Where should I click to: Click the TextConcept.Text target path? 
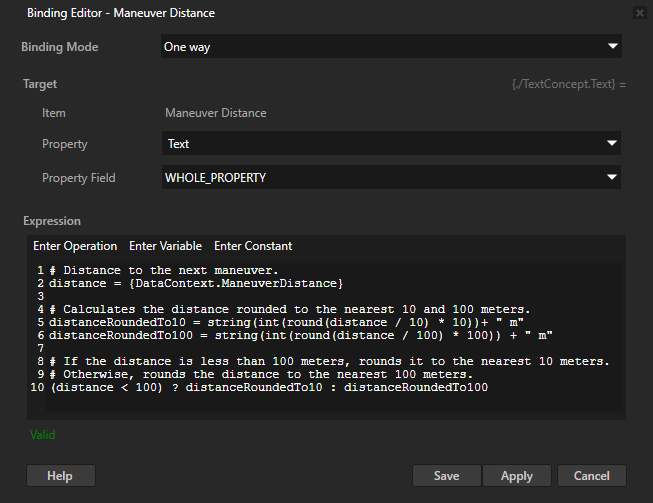tap(567, 85)
